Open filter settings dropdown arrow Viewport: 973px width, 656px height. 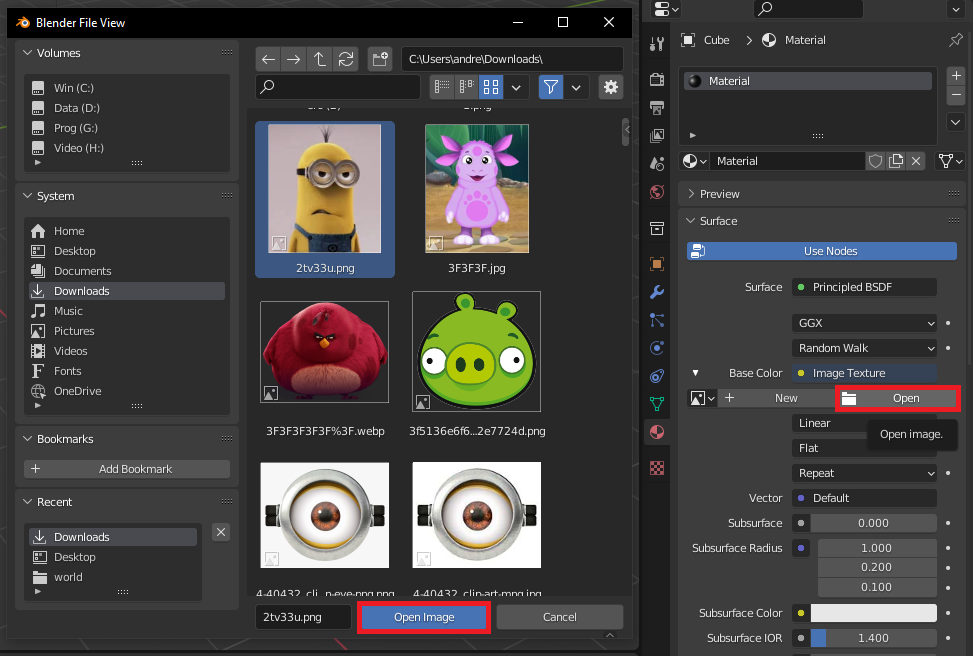pyautogui.click(x=576, y=87)
